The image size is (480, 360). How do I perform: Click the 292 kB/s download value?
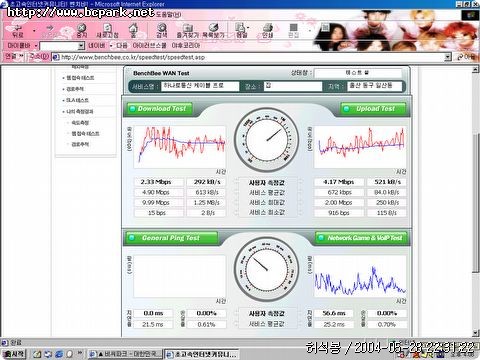[206, 182]
